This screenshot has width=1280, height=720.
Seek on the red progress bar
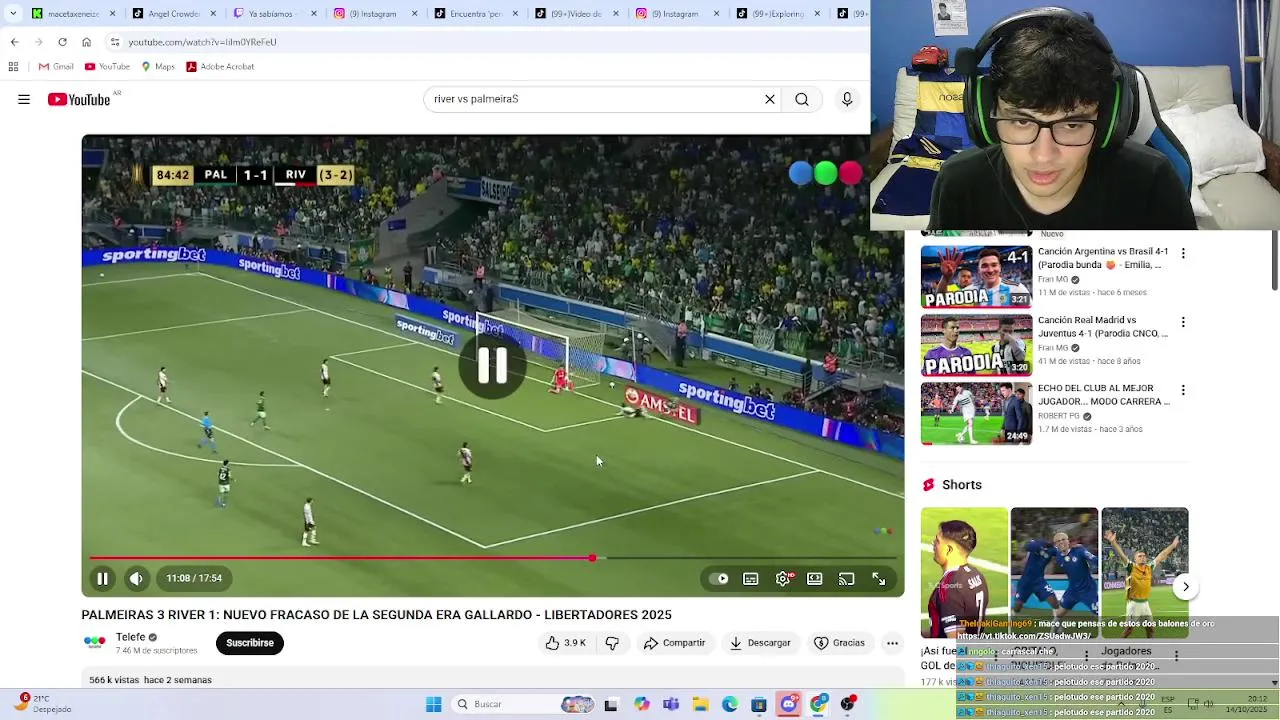coord(493,558)
